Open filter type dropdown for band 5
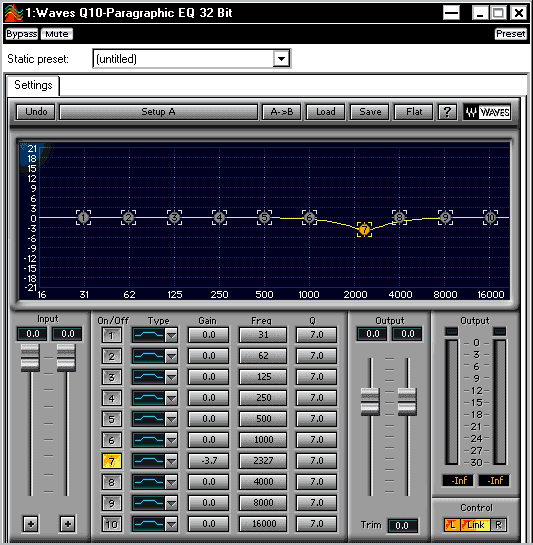The image size is (533, 545). coord(171,419)
